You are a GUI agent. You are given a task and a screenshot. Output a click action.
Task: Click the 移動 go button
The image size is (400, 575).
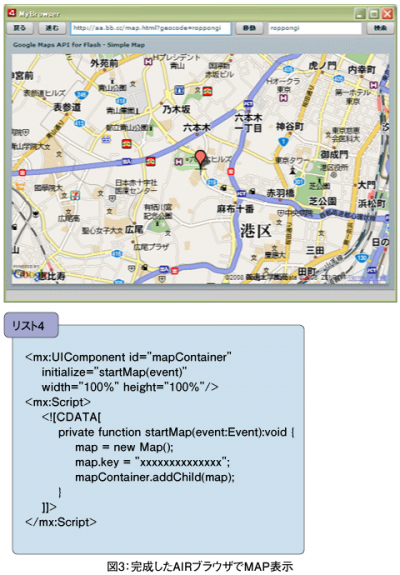tap(249, 28)
